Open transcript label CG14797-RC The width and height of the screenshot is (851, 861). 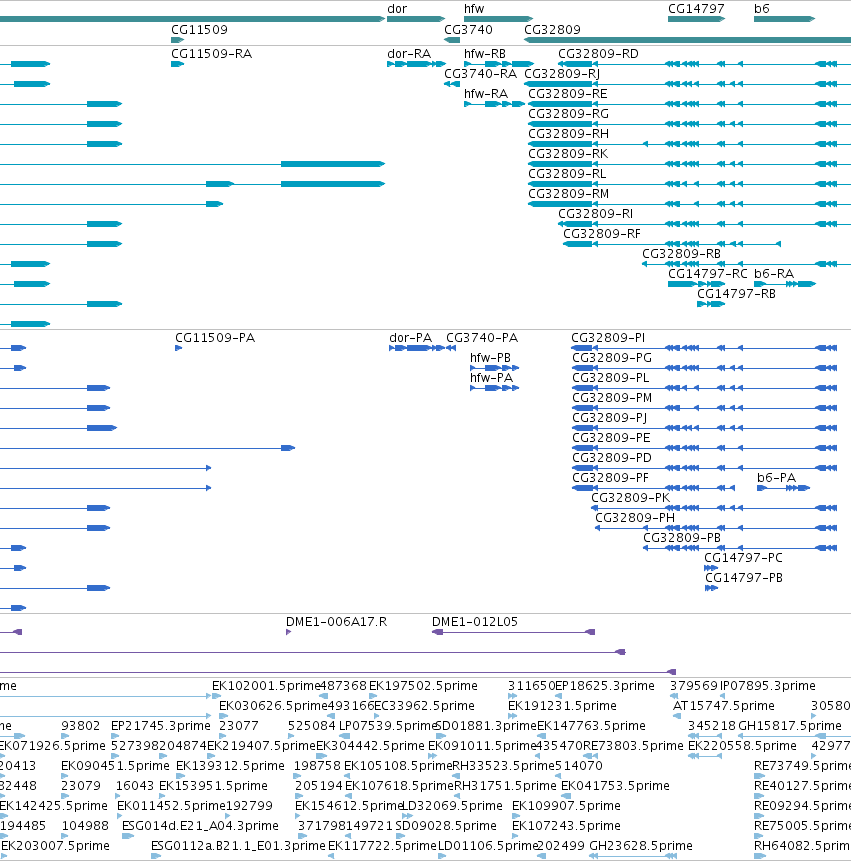tap(708, 274)
